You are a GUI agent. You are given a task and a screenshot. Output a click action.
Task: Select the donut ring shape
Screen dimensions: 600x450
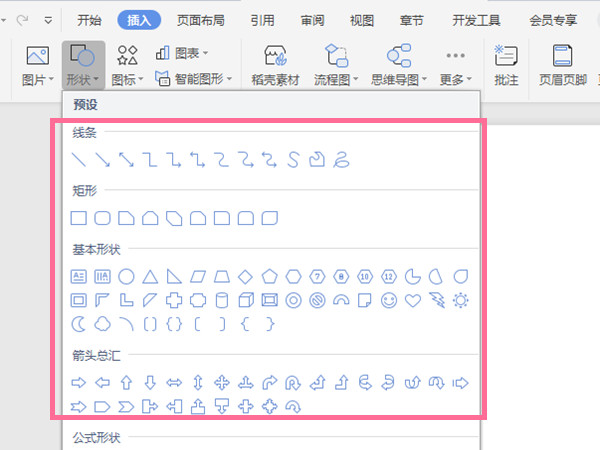(x=293, y=300)
